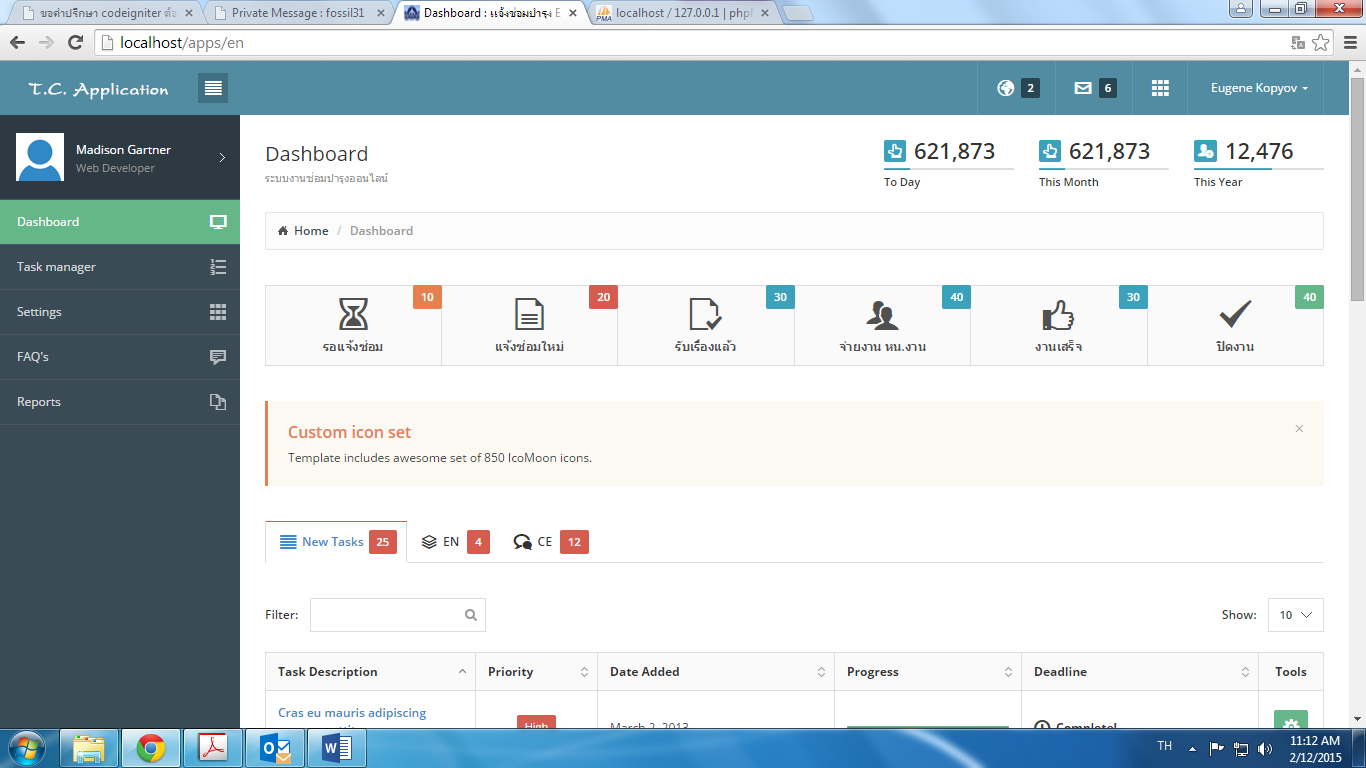The image size is (1366, 768).
Task: Open the globe notifications icon
Action: point(1006,88)
